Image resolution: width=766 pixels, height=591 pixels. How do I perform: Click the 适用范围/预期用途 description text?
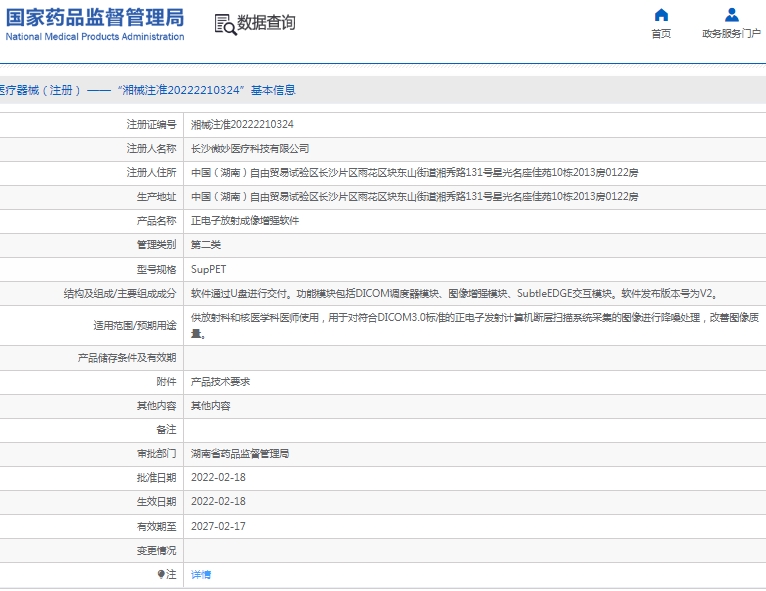coord(474,325)
